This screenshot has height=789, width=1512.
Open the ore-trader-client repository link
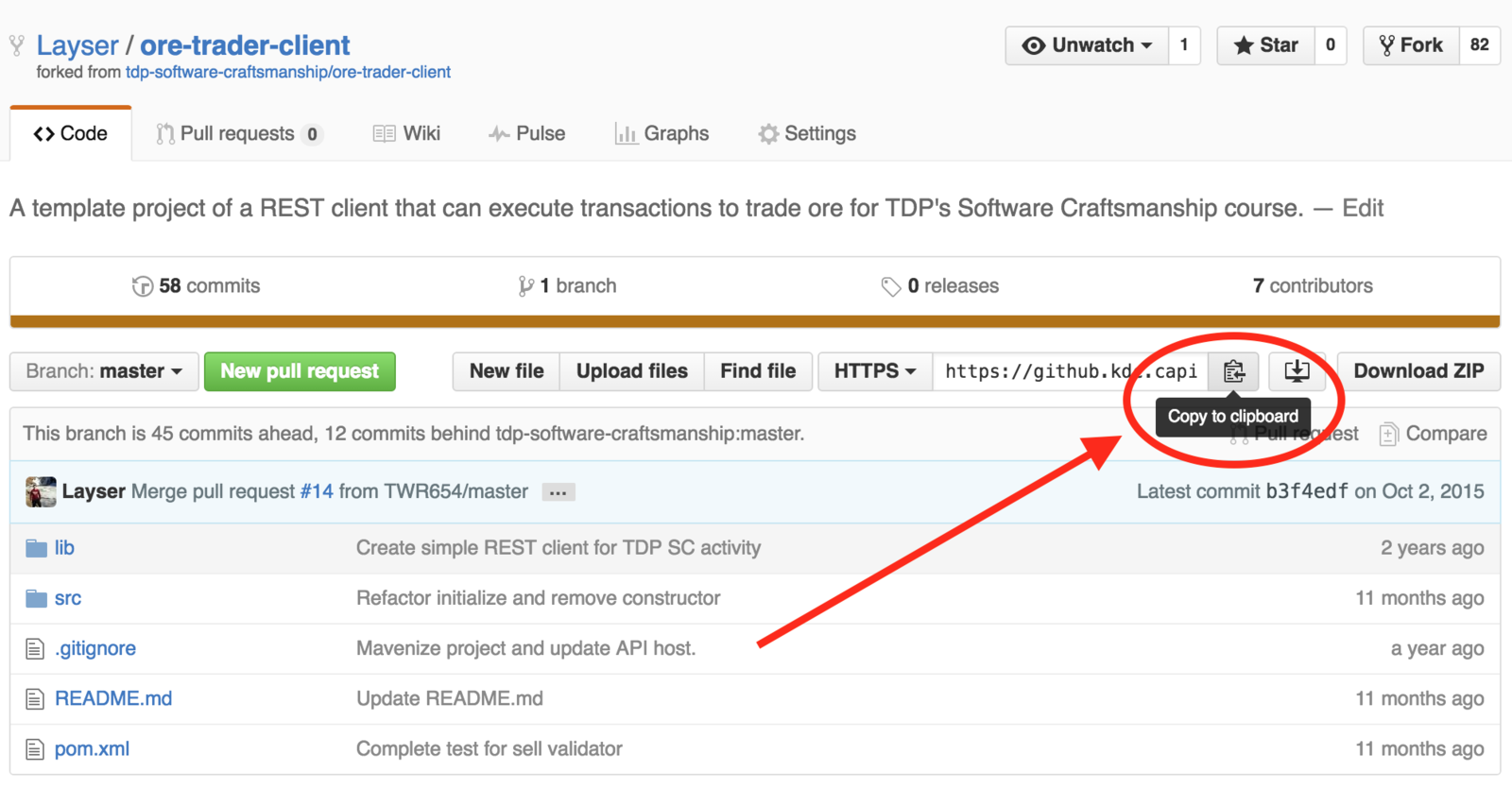(x=245, y=45)
